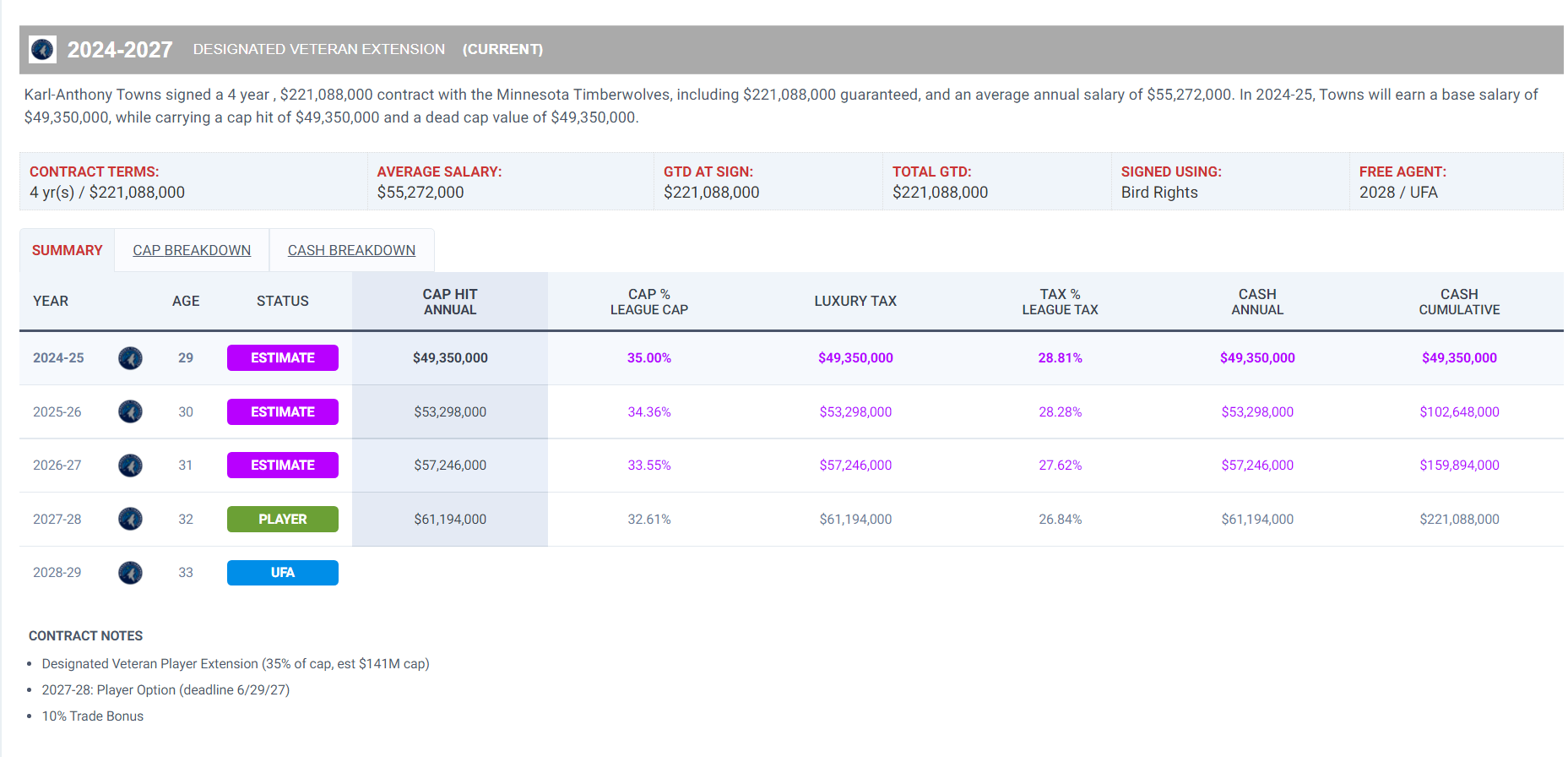The width and height of the screenshot is (1568, 757).
Task: Click age 33 in the 2028-29 row
Action: (186, 573)
